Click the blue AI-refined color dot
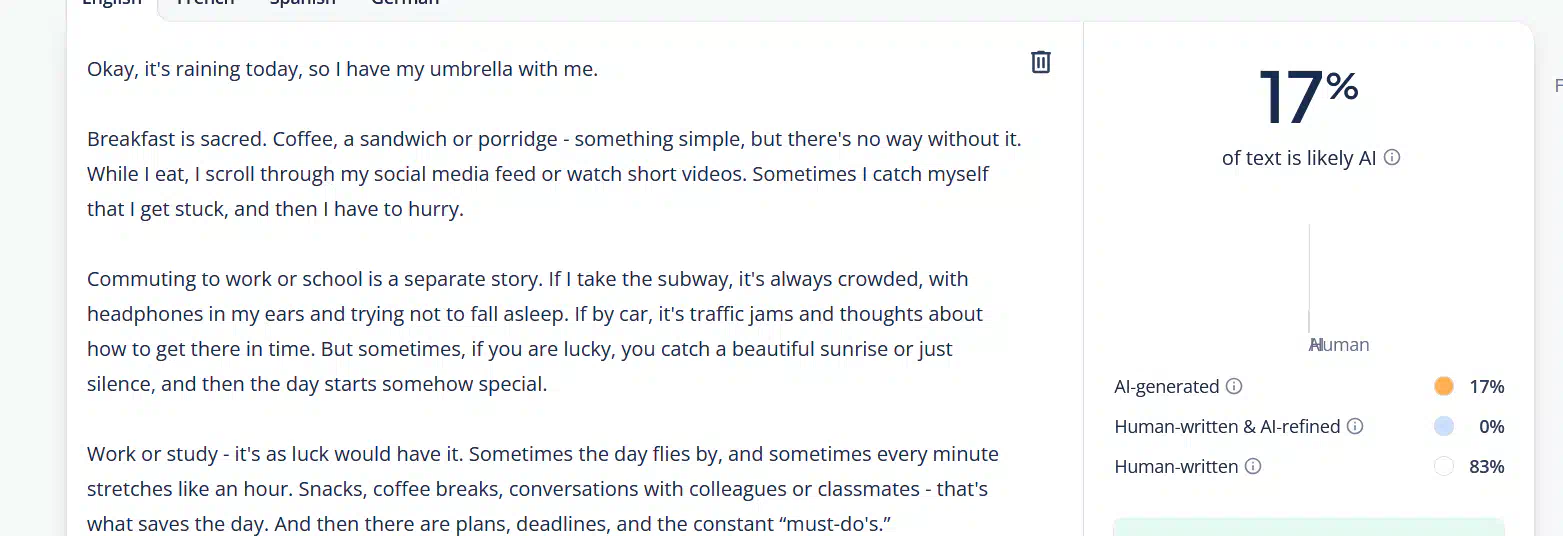Viewport: 1563px width, 536px height. point(1443,427)
